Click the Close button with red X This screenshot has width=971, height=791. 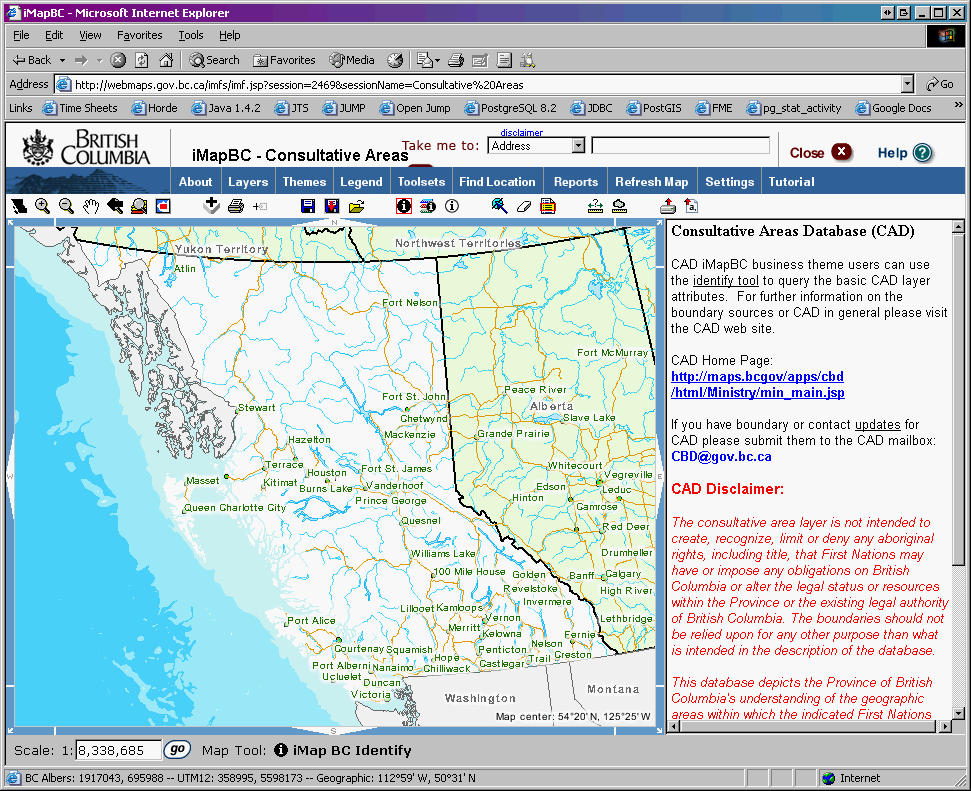click(821, 152)
